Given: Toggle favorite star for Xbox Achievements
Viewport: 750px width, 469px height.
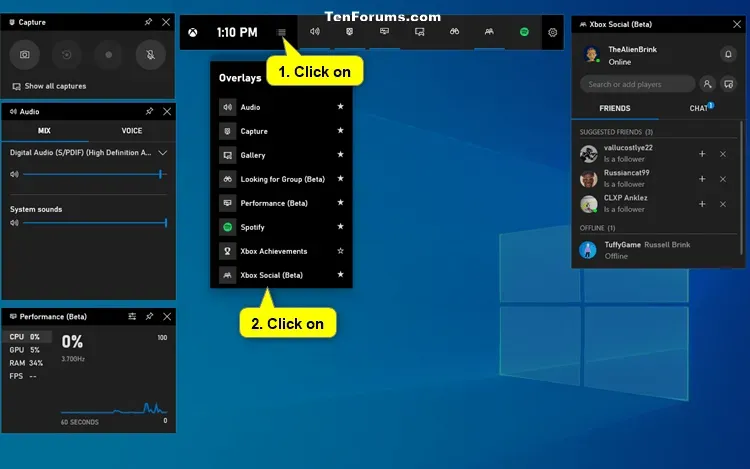Looking at the screenshot, I should (340, 251).
